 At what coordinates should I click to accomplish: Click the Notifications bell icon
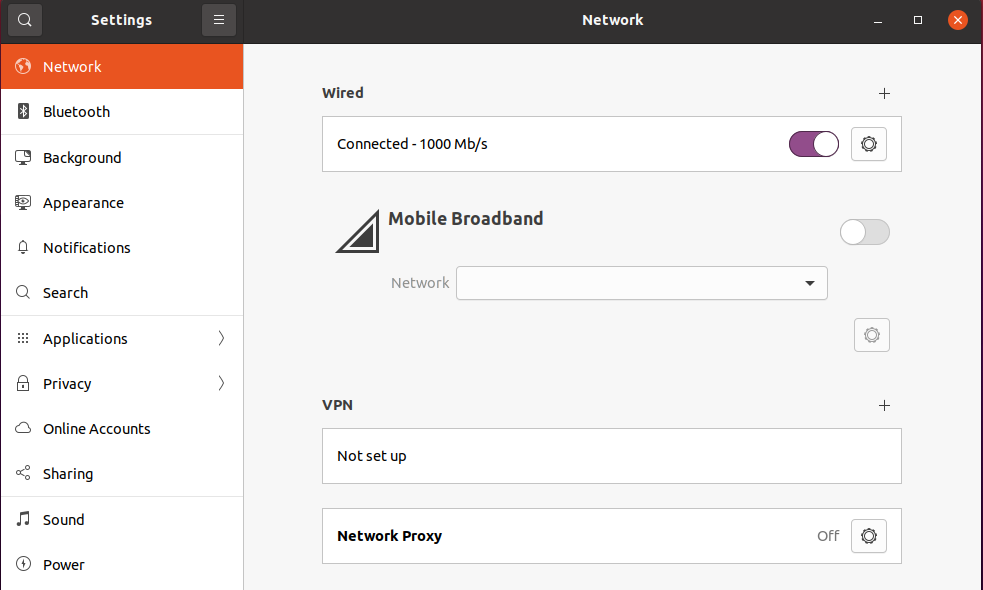23,248
